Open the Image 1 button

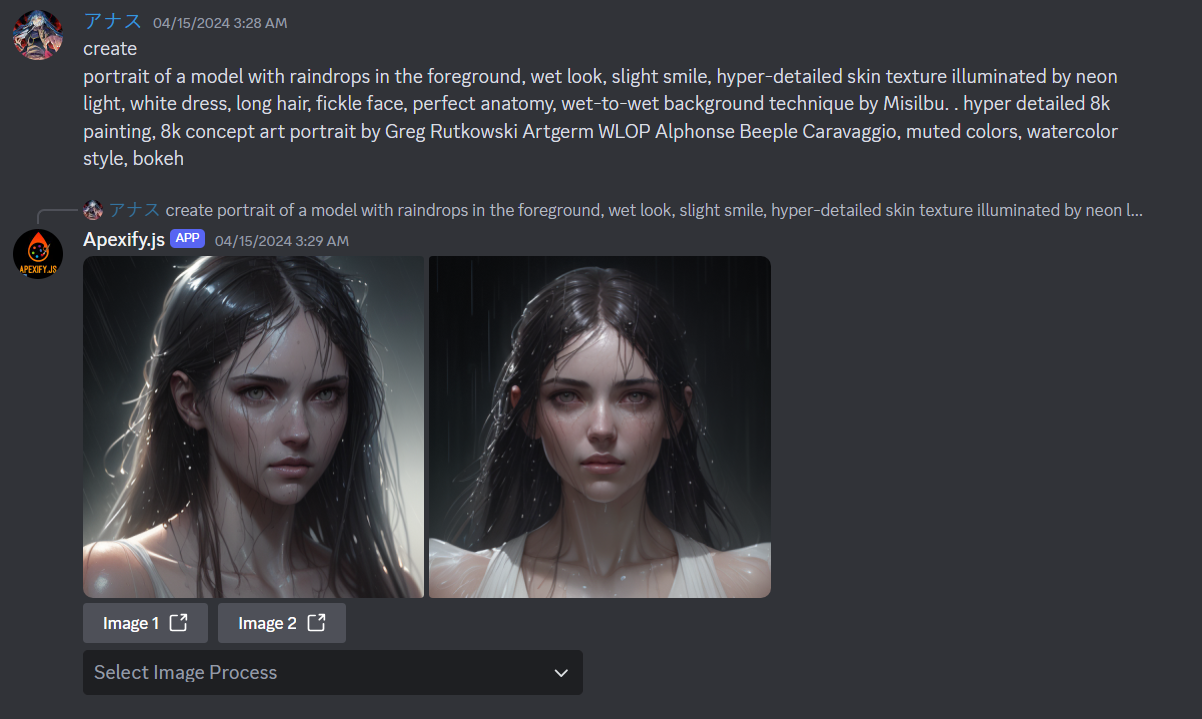[x=146, y=623]
